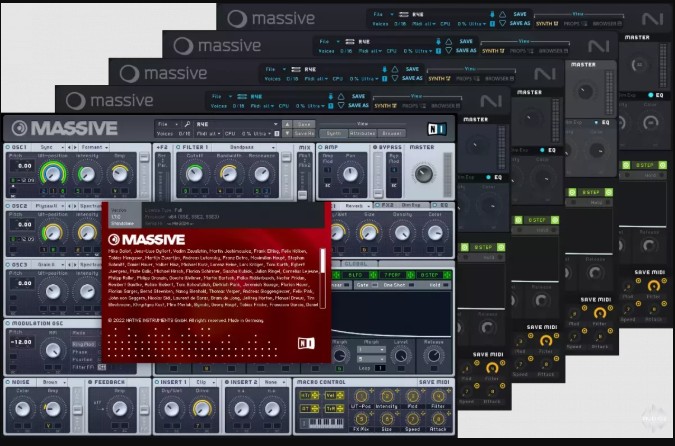The image size is (675, 446).
Task: Click the macro 7 Speed knob
Action: 412,418
